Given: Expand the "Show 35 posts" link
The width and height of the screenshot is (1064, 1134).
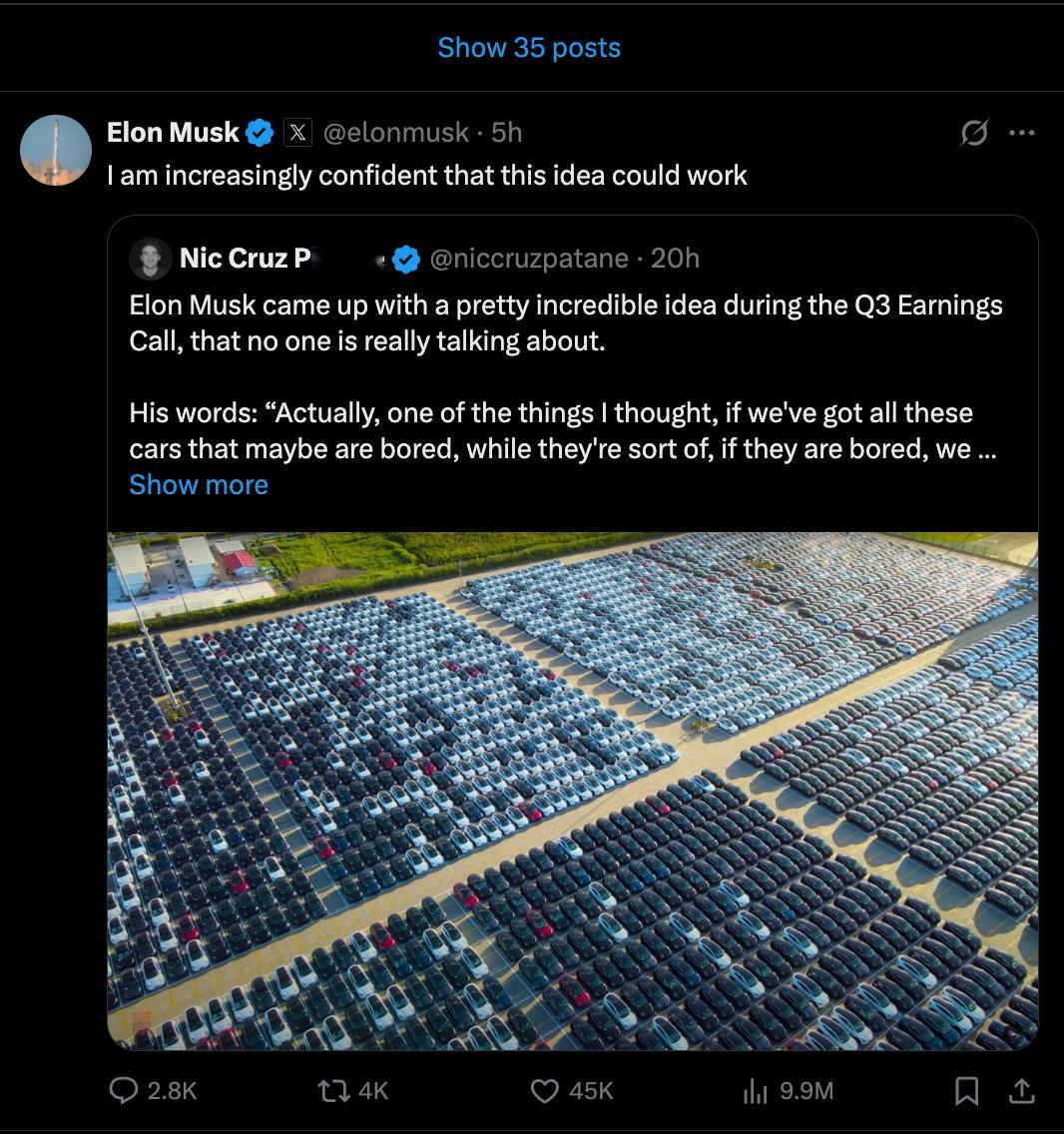Looking at the screenshot, I should click(529, 47).
